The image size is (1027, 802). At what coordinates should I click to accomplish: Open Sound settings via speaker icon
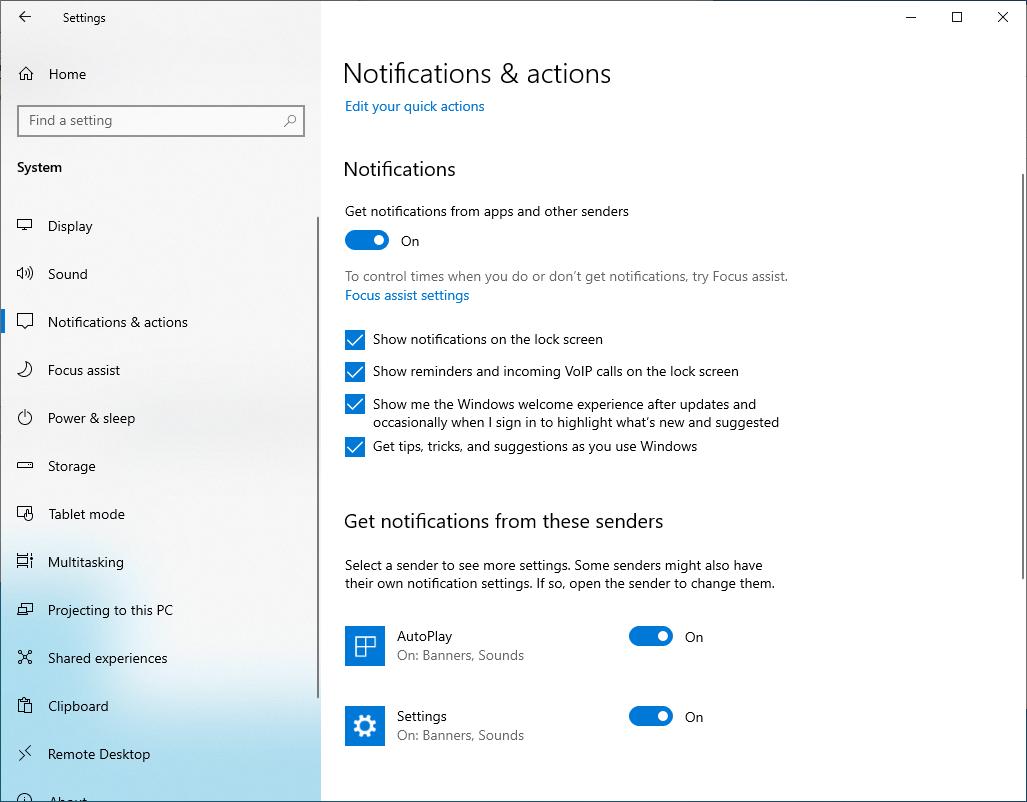24,274
